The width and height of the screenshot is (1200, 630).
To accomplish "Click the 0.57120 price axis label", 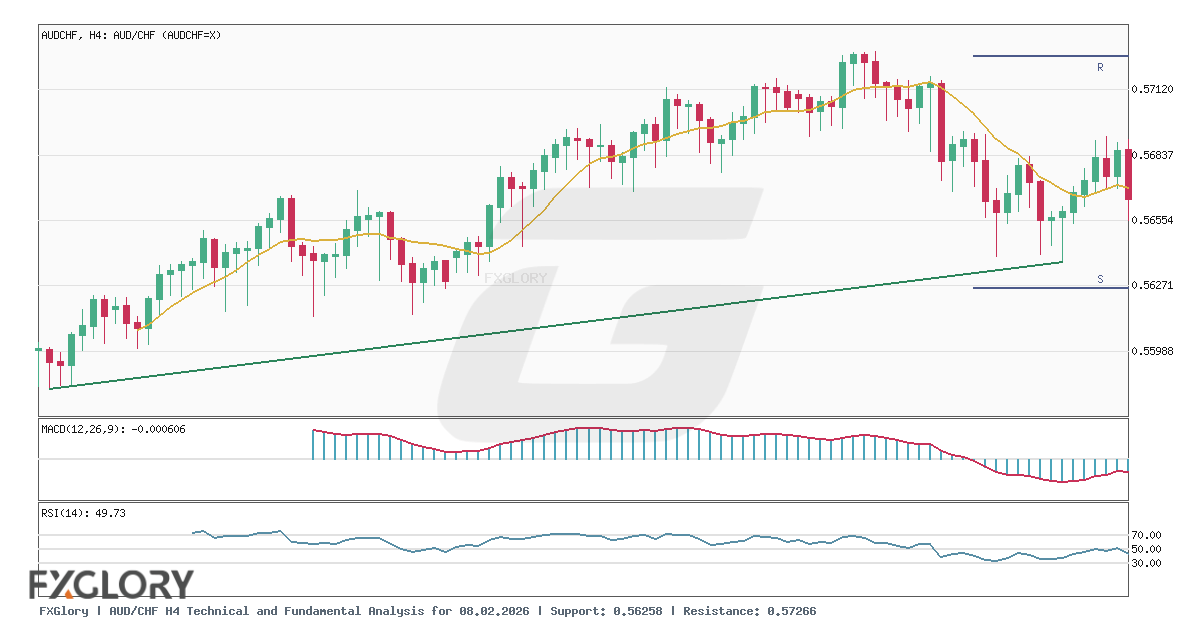I will [x=1153, y=89].
